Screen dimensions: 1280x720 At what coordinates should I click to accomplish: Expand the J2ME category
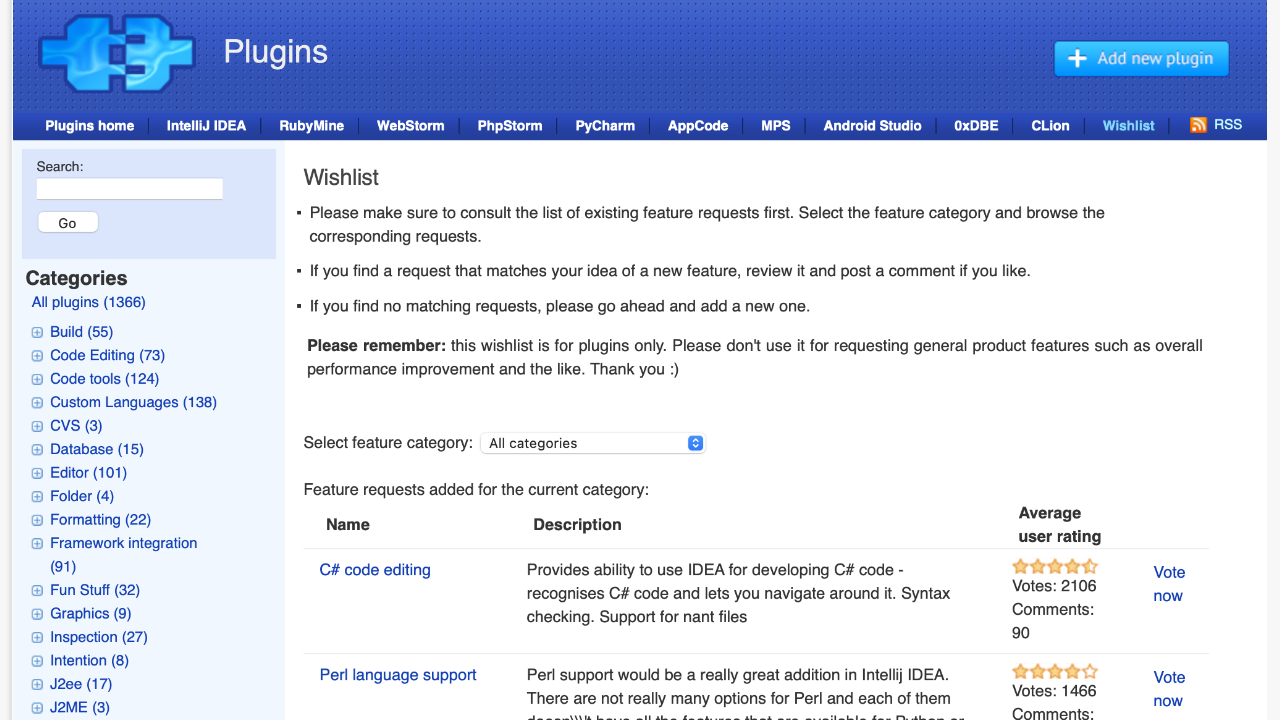[x=37, y=708]
